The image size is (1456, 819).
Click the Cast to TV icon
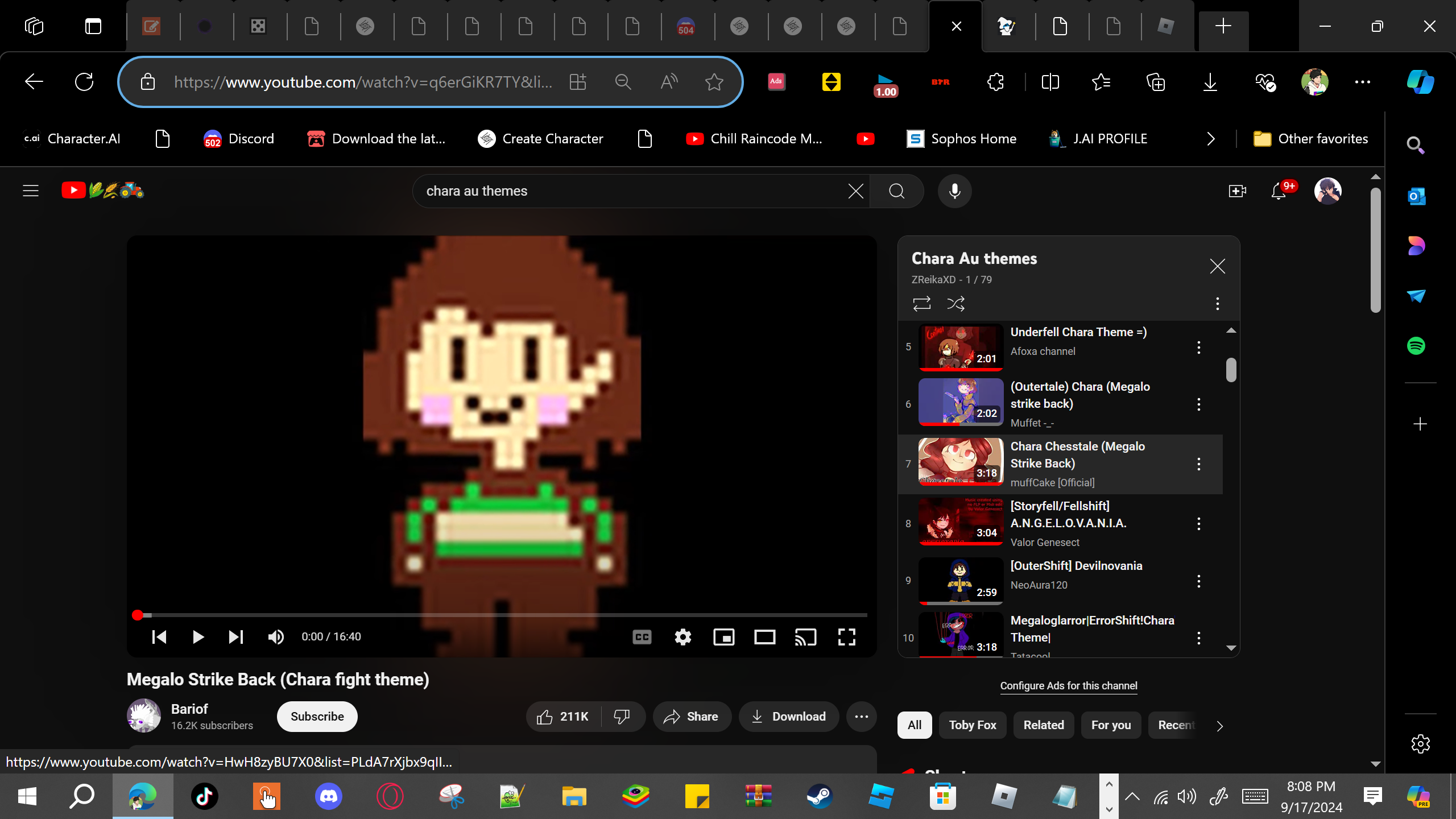coord(805,637)
